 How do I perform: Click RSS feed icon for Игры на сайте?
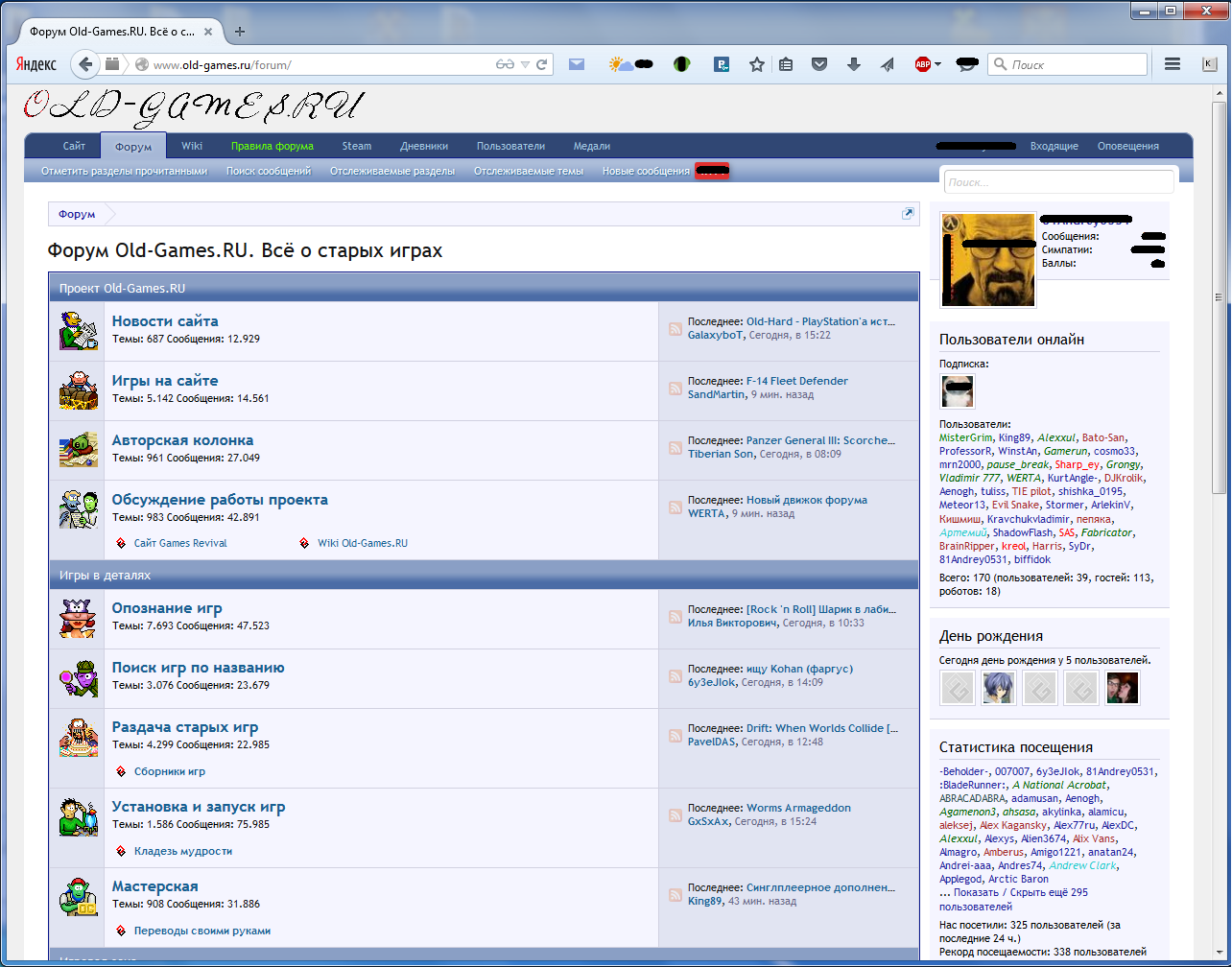(x=675, y=389)
